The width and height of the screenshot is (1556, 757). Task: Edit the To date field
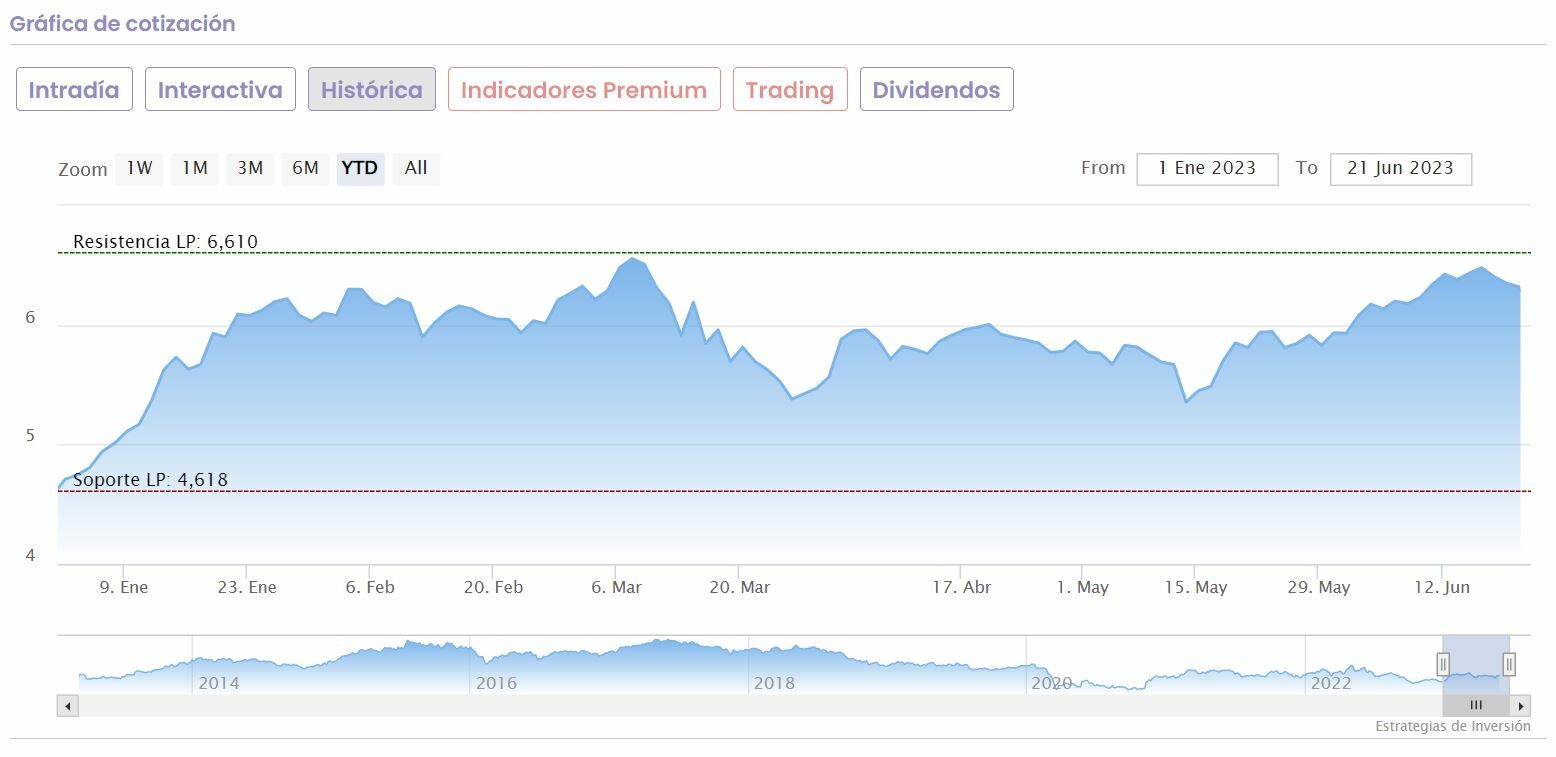click(1400, 168)
